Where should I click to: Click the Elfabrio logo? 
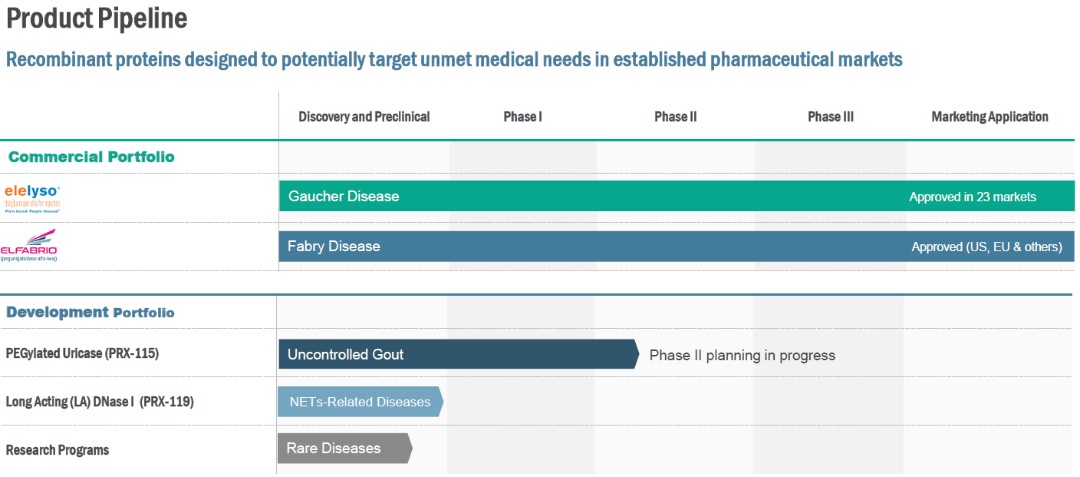coord(31,246)
